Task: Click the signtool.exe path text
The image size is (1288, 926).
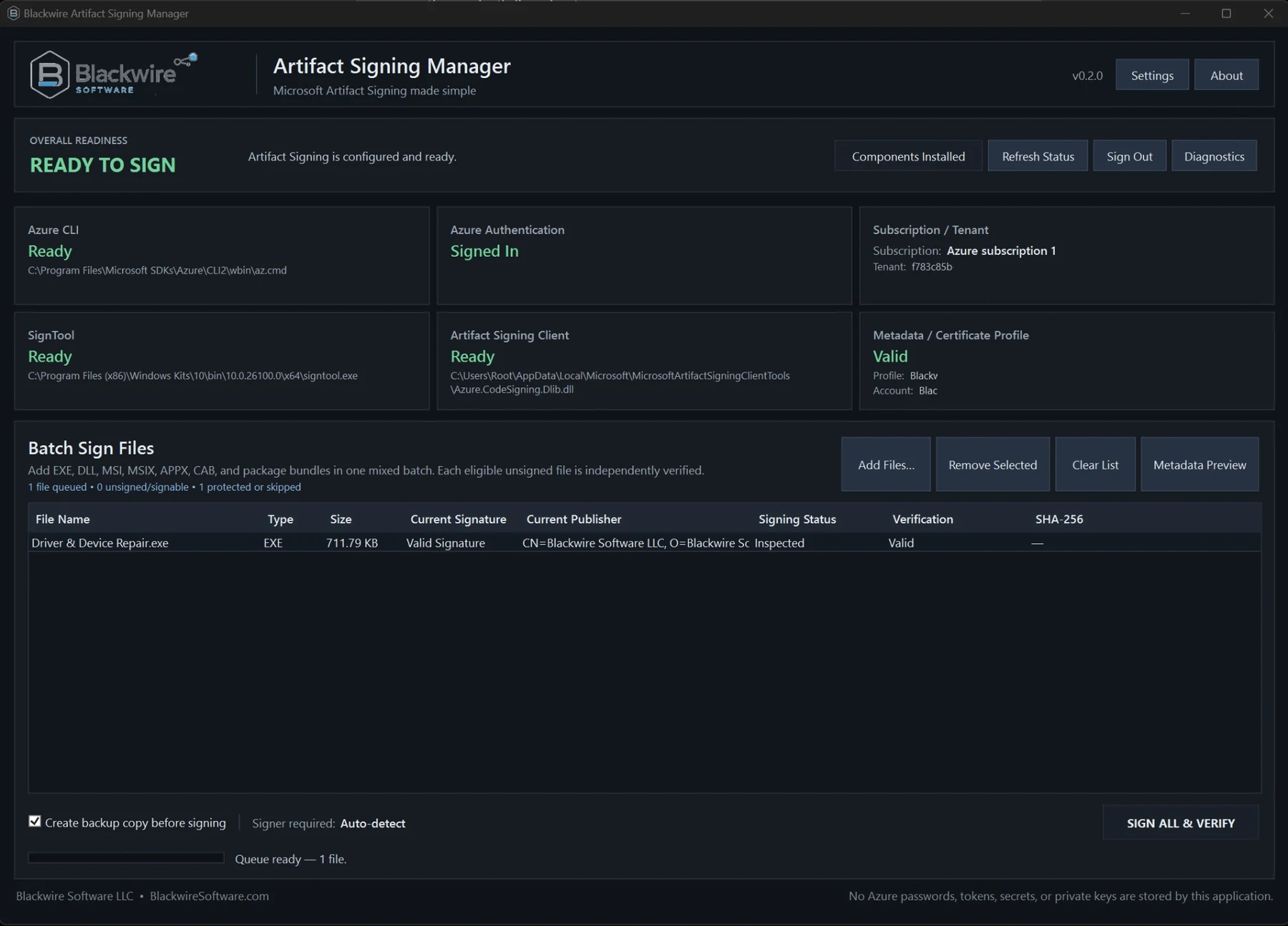Action: click(192, 375)
